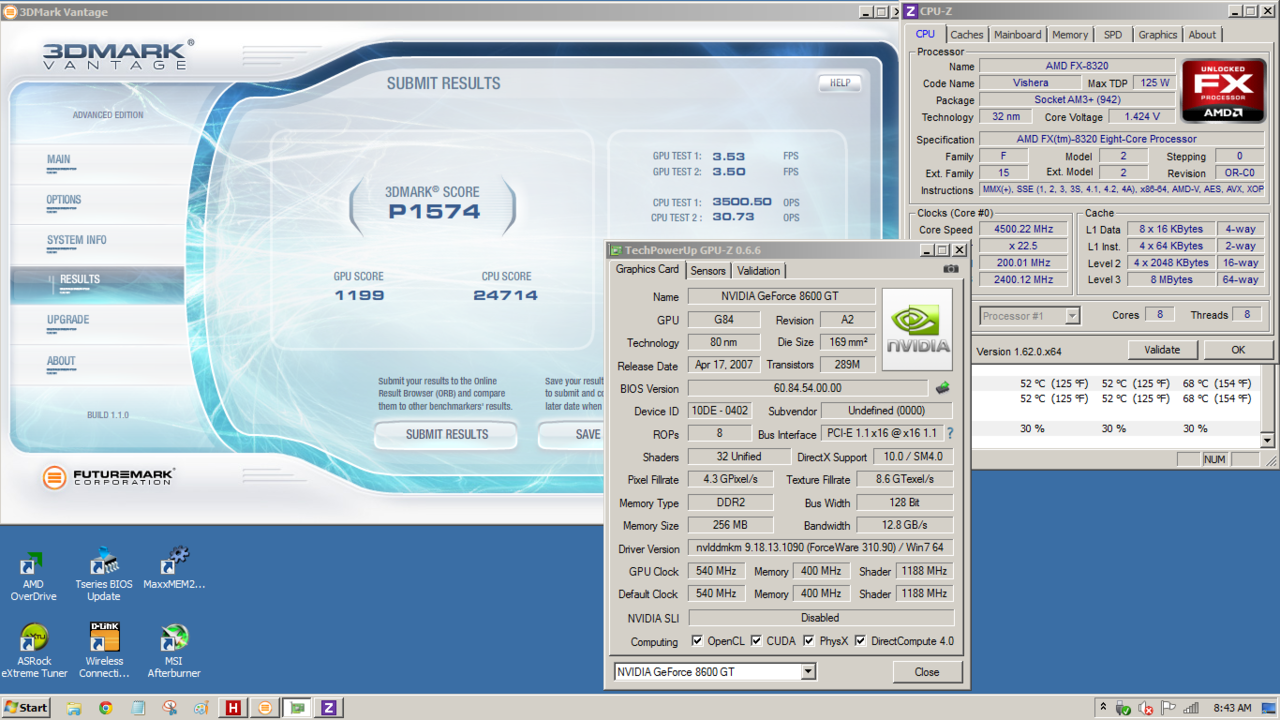Open Graphics tab in CPU-Z
The image size is (1280, 720).
click(x=1158, y=35)
